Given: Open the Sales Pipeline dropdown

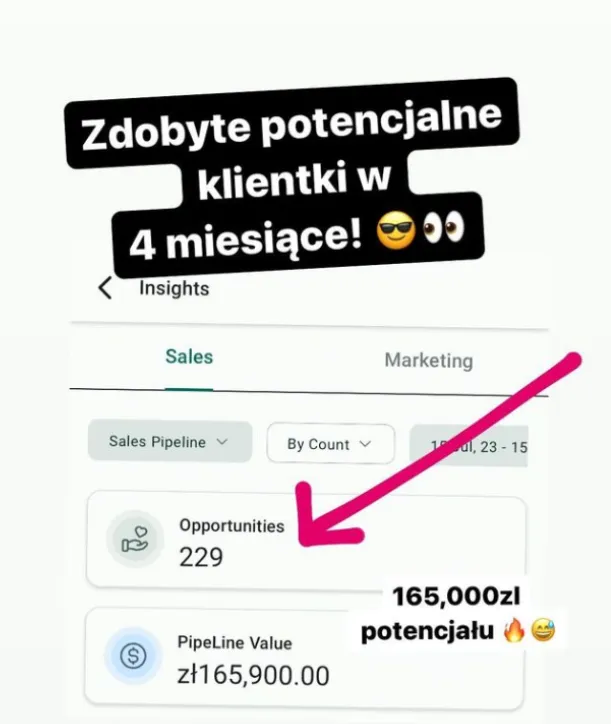Looking at the screenshot, I should click(x=169, y=441).
